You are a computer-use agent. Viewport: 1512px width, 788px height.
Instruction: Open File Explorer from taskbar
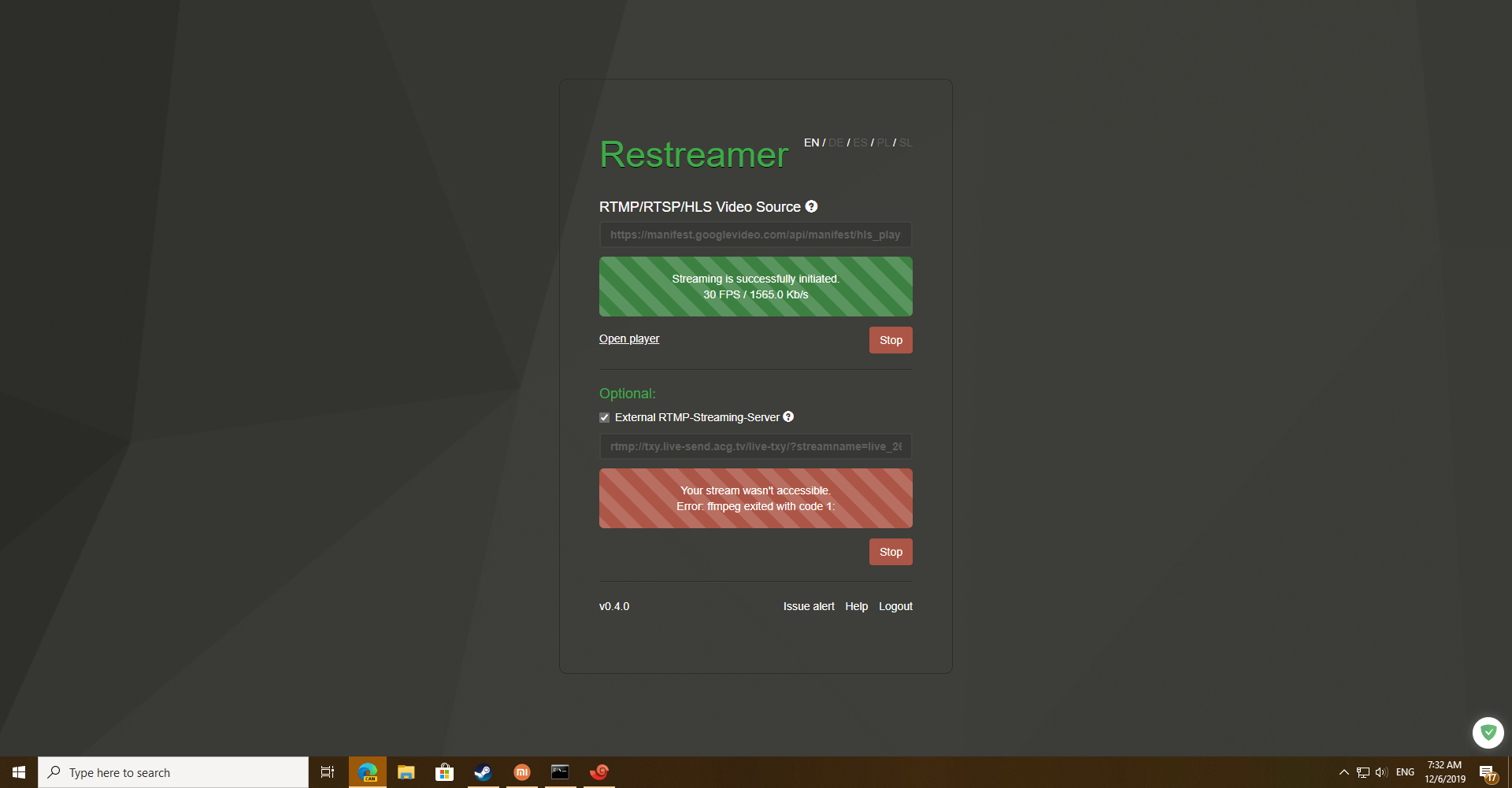406,772
